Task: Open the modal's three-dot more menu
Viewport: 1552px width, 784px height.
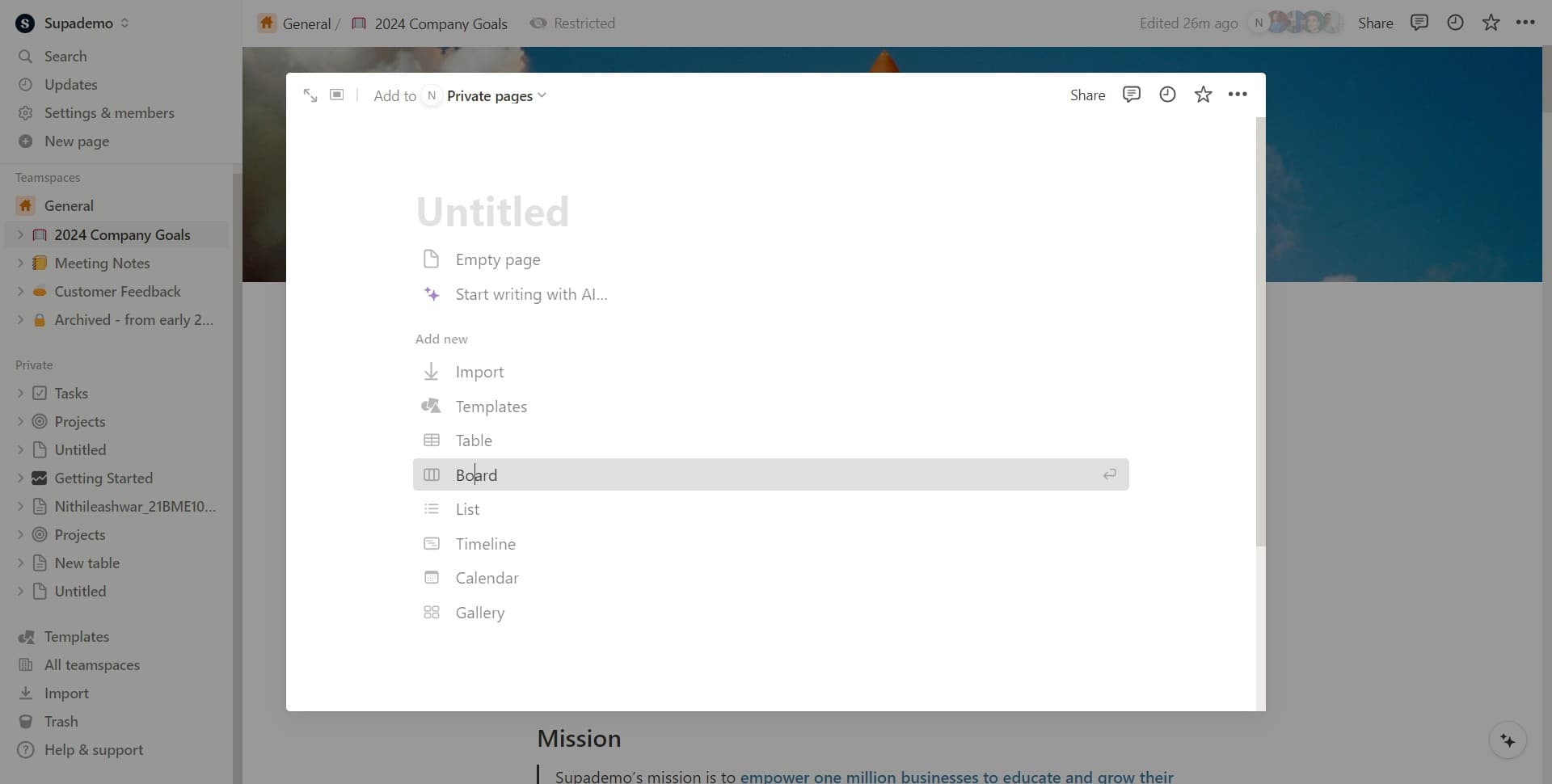Action: point(1238,95)
